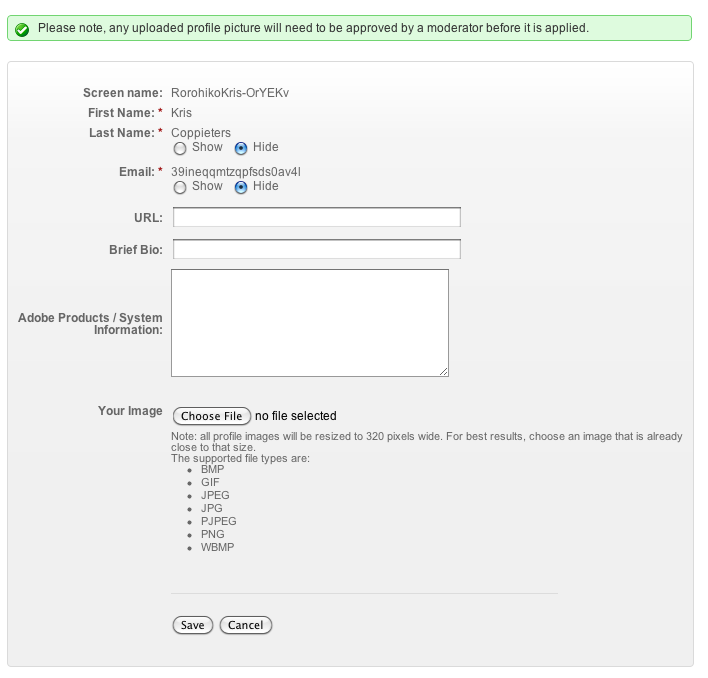Save the profile changes
This screenshot has height=678, width=708.
(x=193, y=625)
